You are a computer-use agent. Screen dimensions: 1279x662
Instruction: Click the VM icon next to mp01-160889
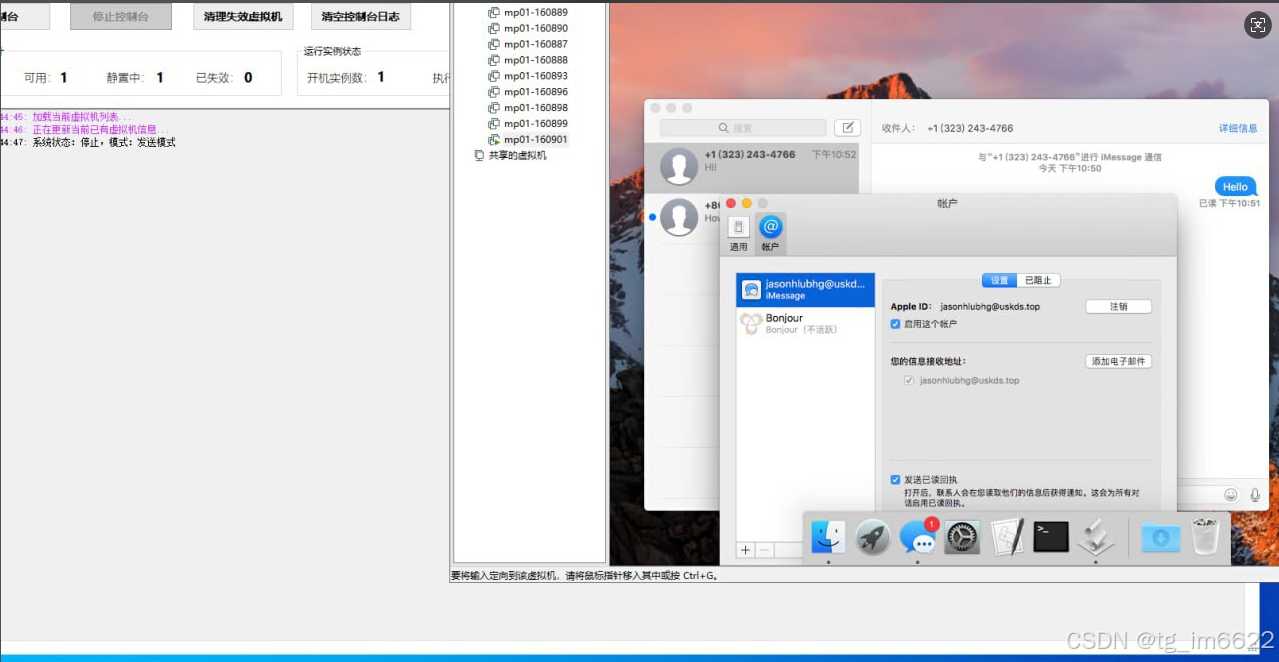coord(494,12)
